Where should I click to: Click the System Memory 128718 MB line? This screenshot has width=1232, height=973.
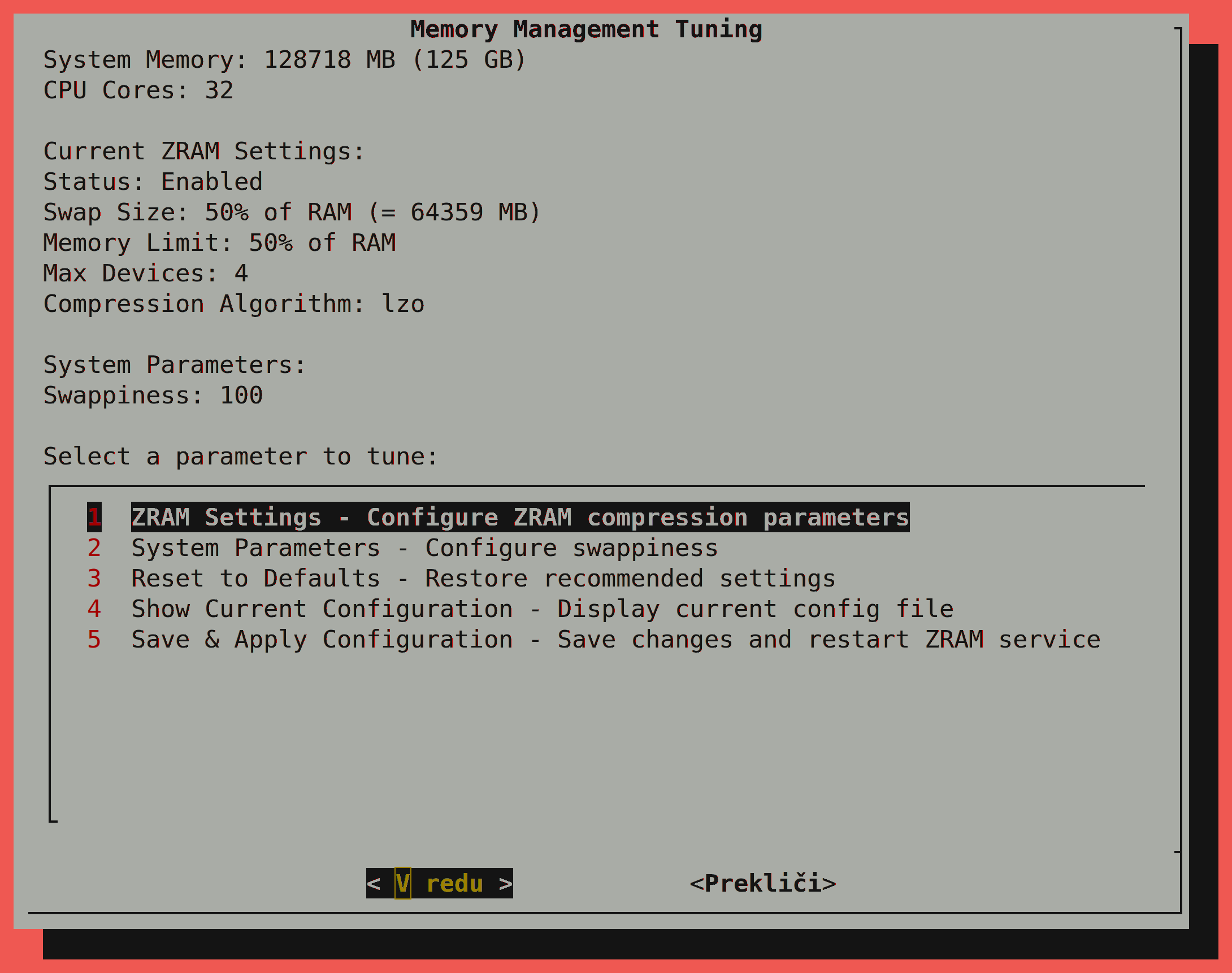point(284,60)
